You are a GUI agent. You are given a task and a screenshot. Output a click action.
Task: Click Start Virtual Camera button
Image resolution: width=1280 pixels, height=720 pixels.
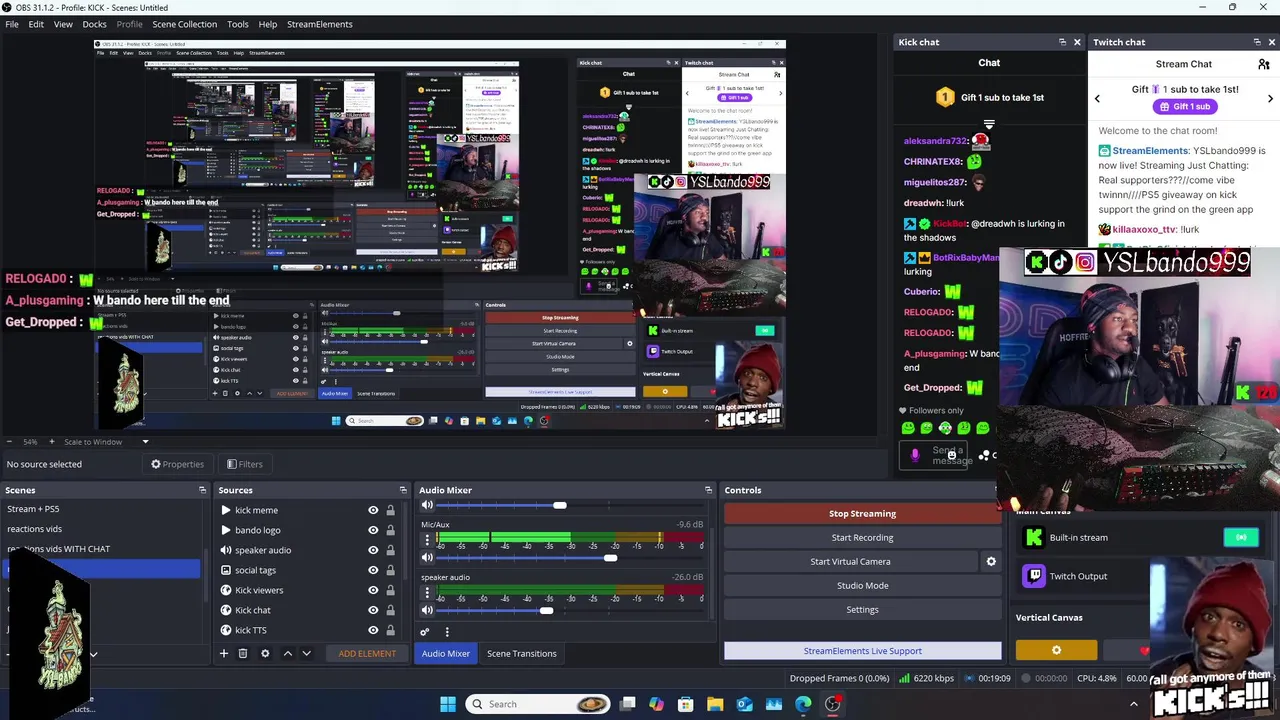point(850,561)
